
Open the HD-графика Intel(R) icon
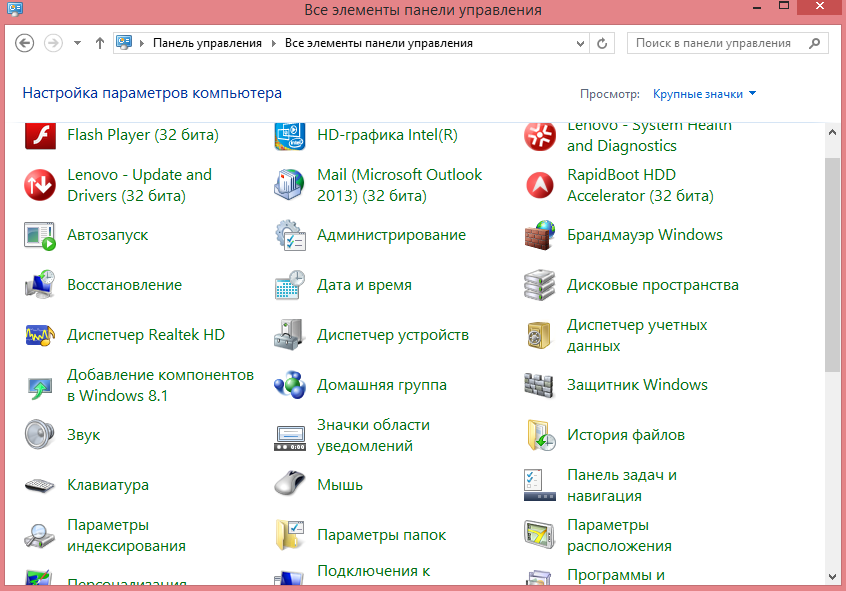[290, 136]
